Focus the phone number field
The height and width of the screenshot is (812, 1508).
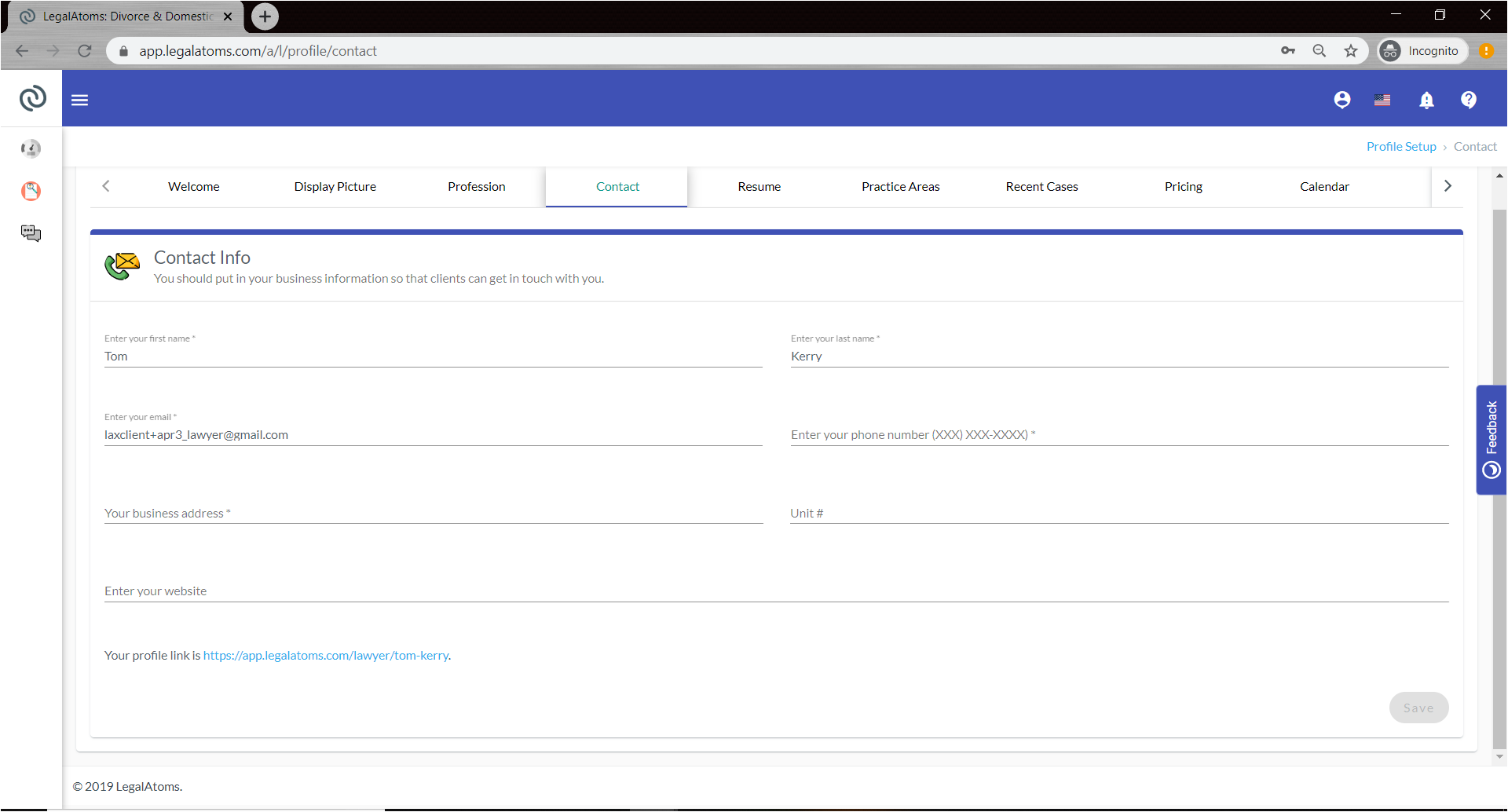1119,435
